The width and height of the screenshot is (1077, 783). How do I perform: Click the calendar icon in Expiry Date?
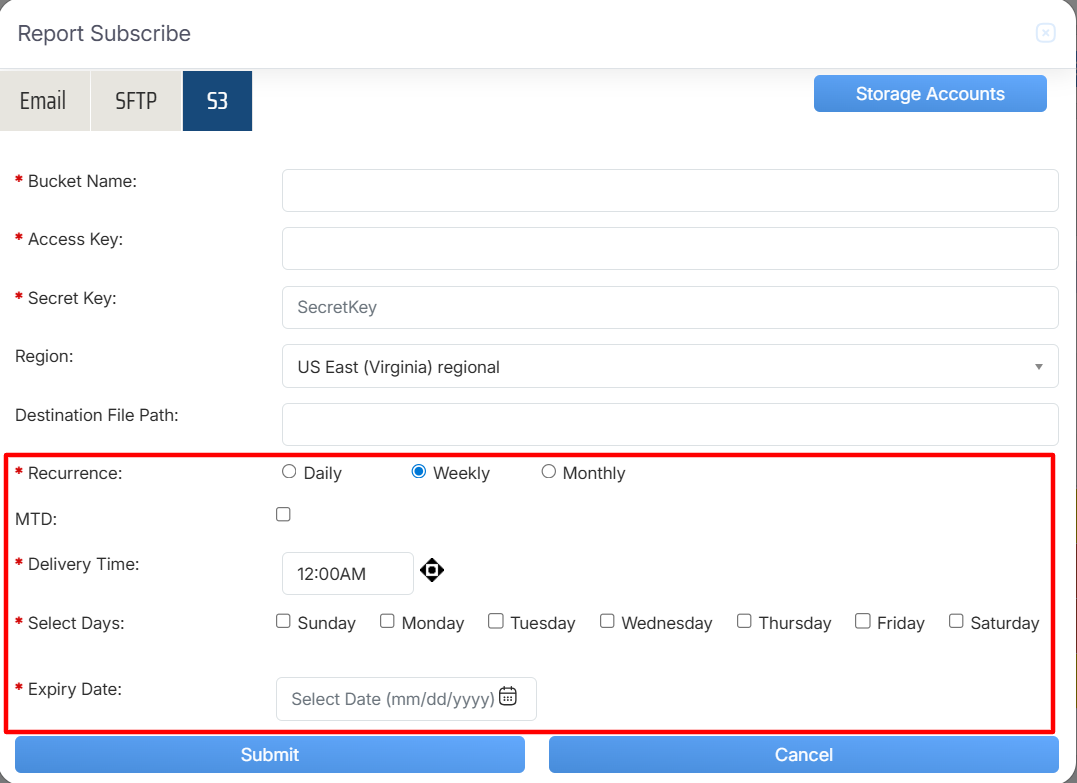[x=508, y=697]
